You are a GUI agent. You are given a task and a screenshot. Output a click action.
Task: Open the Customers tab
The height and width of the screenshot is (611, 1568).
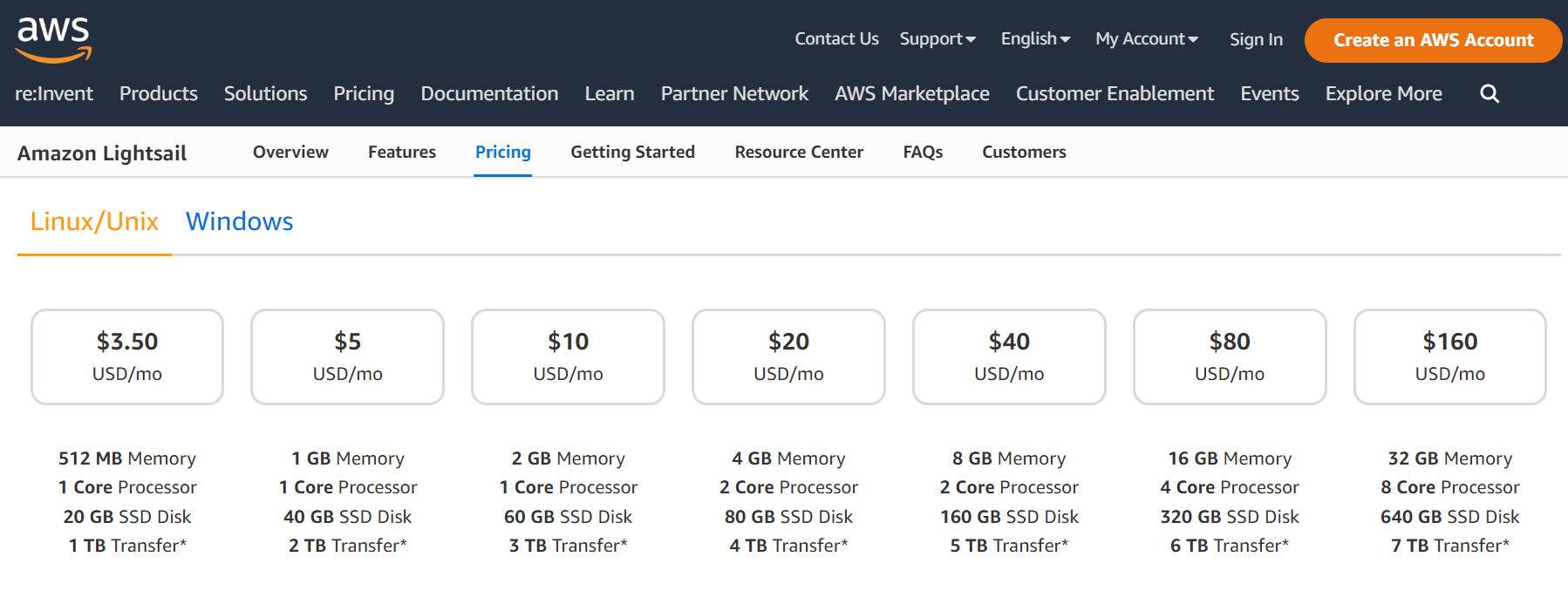click(1024, 152)
